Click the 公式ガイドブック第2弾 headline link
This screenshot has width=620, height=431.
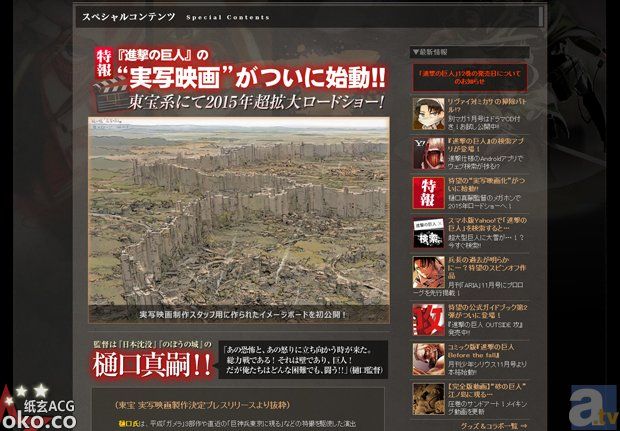[487, 311]
